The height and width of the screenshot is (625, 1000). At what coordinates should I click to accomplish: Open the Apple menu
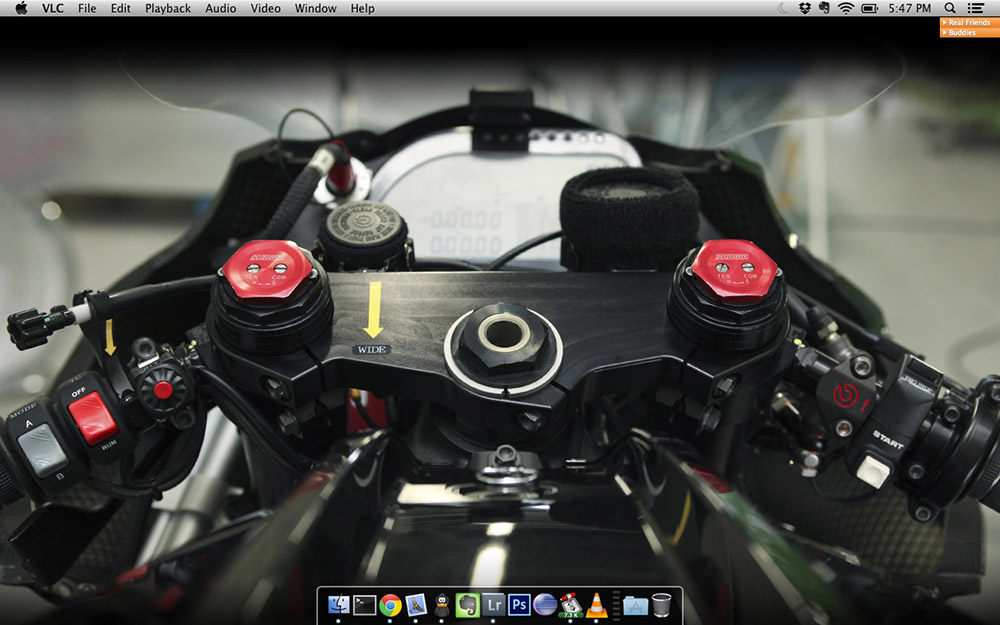coord(21,8)
